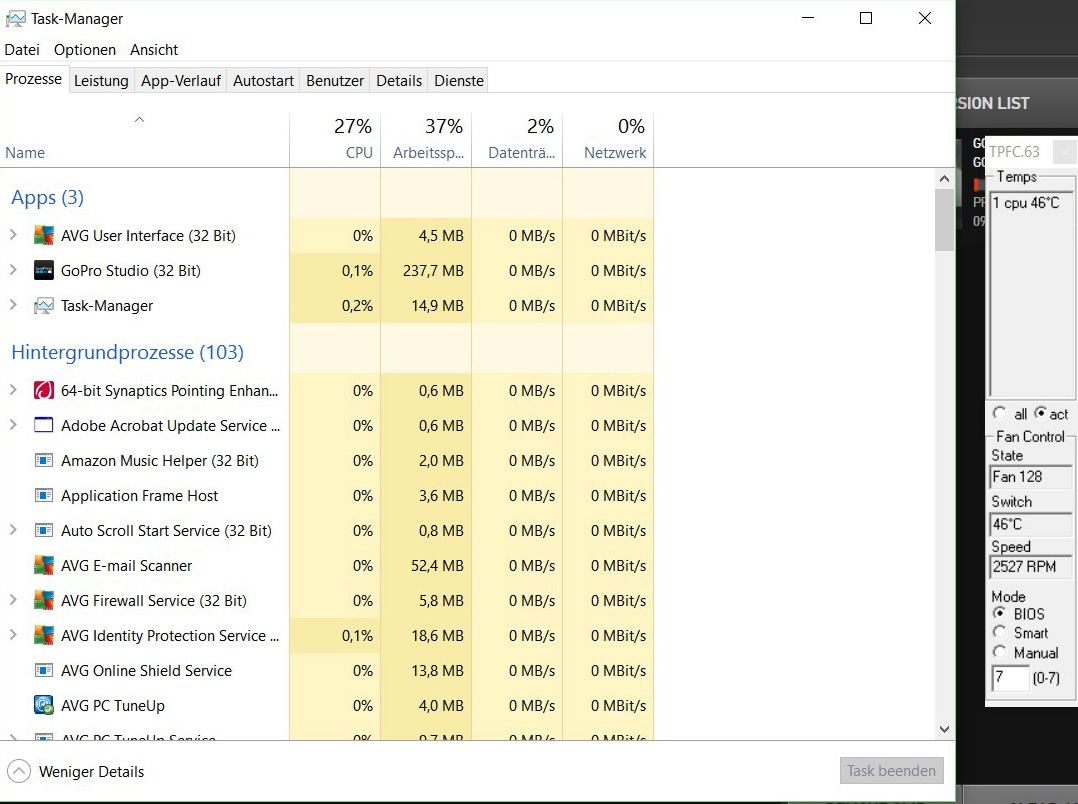The height and width of the screenshot is (804, 1078).
Task: Open the Optionen menu
Action: pos(85,50)
